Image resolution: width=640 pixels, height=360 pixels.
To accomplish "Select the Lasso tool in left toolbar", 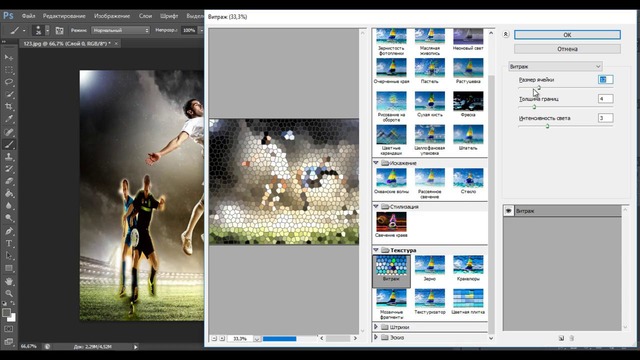I will (9, 82).
